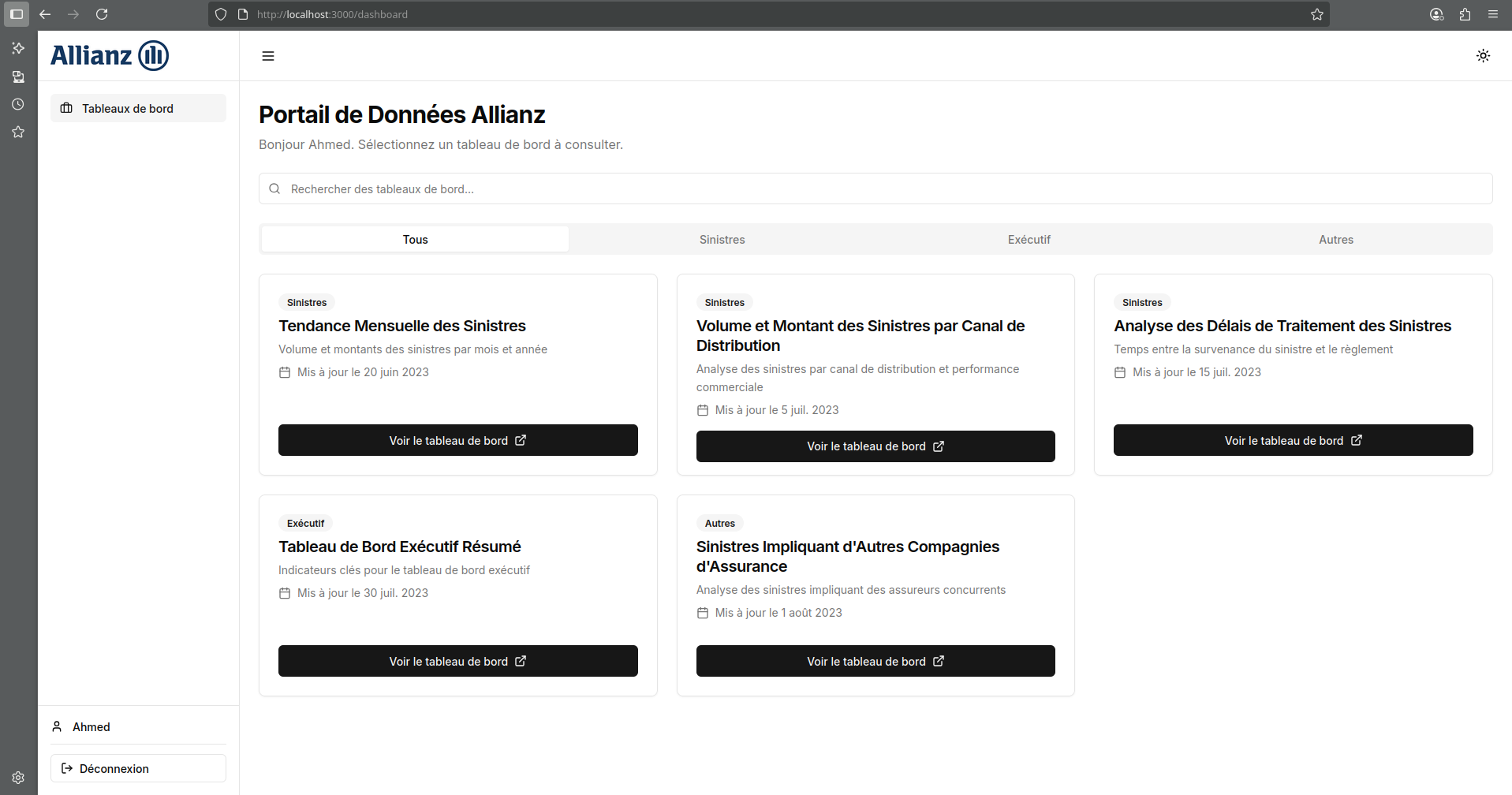The image size is (1512, 795).
Task: Click the Déconnexion button
Action: (x=137, y=767)
